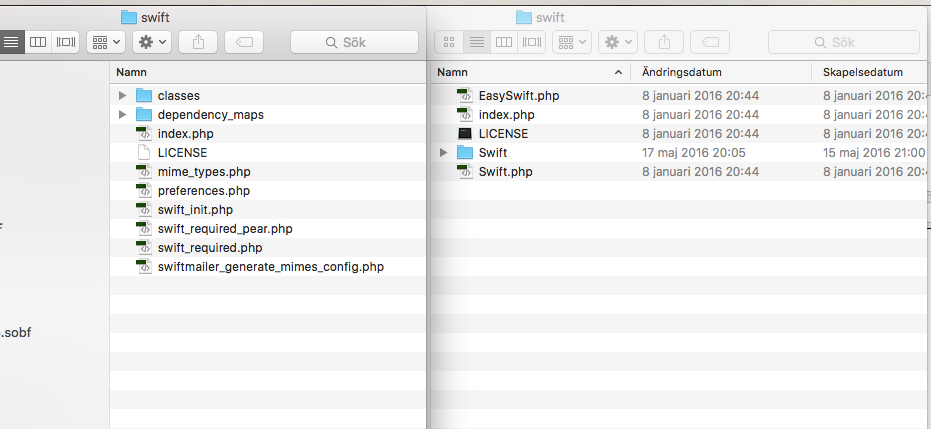Select Swift folder icon in right window
Image resolution: width=931 pixels, height=429 pixels.
pos(465,152)
